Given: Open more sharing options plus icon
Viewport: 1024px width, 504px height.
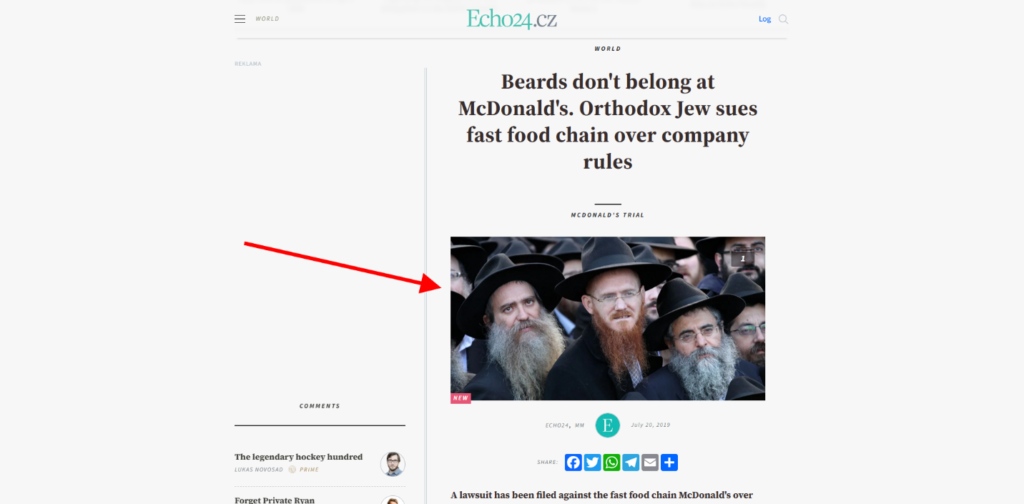Looking at the screenshot, I should 669,462.
